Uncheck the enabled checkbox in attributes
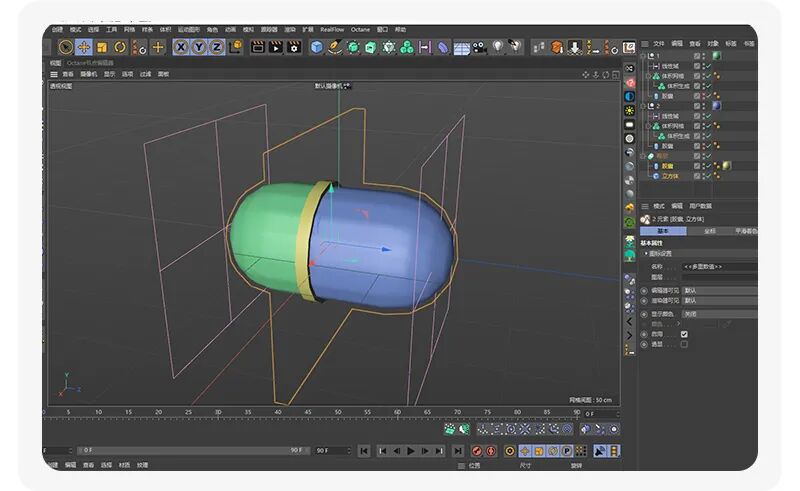800x491 pixels. click(x=684, y=334)
